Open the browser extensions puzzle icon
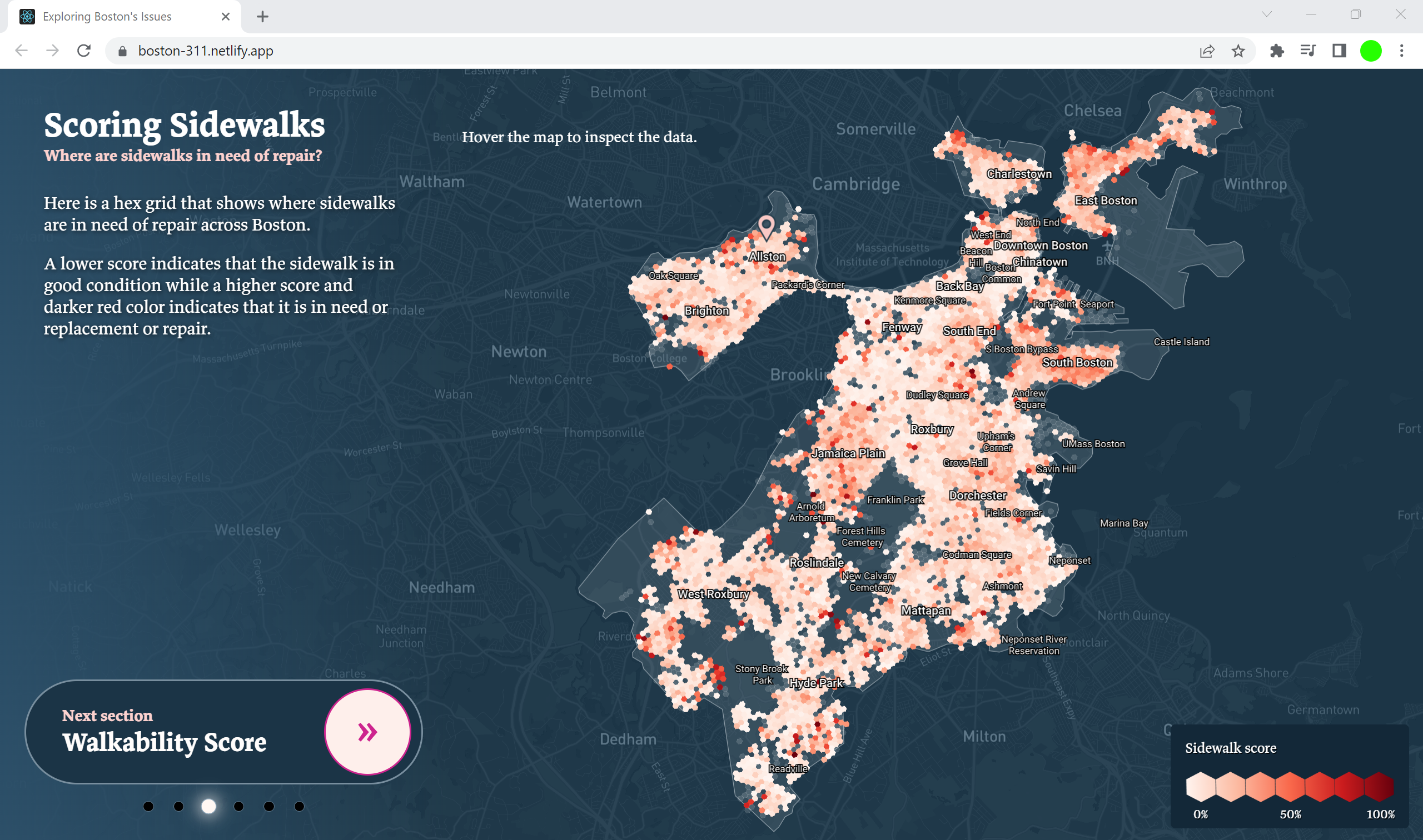 (1276, 51)
